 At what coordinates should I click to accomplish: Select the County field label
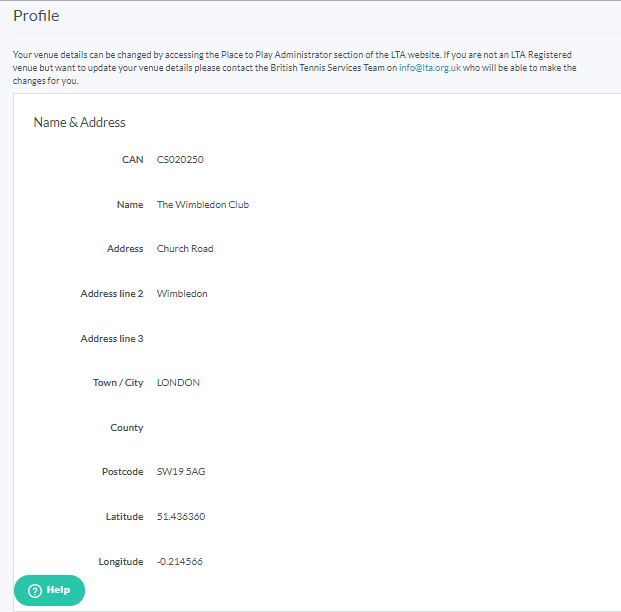point(126,428)
